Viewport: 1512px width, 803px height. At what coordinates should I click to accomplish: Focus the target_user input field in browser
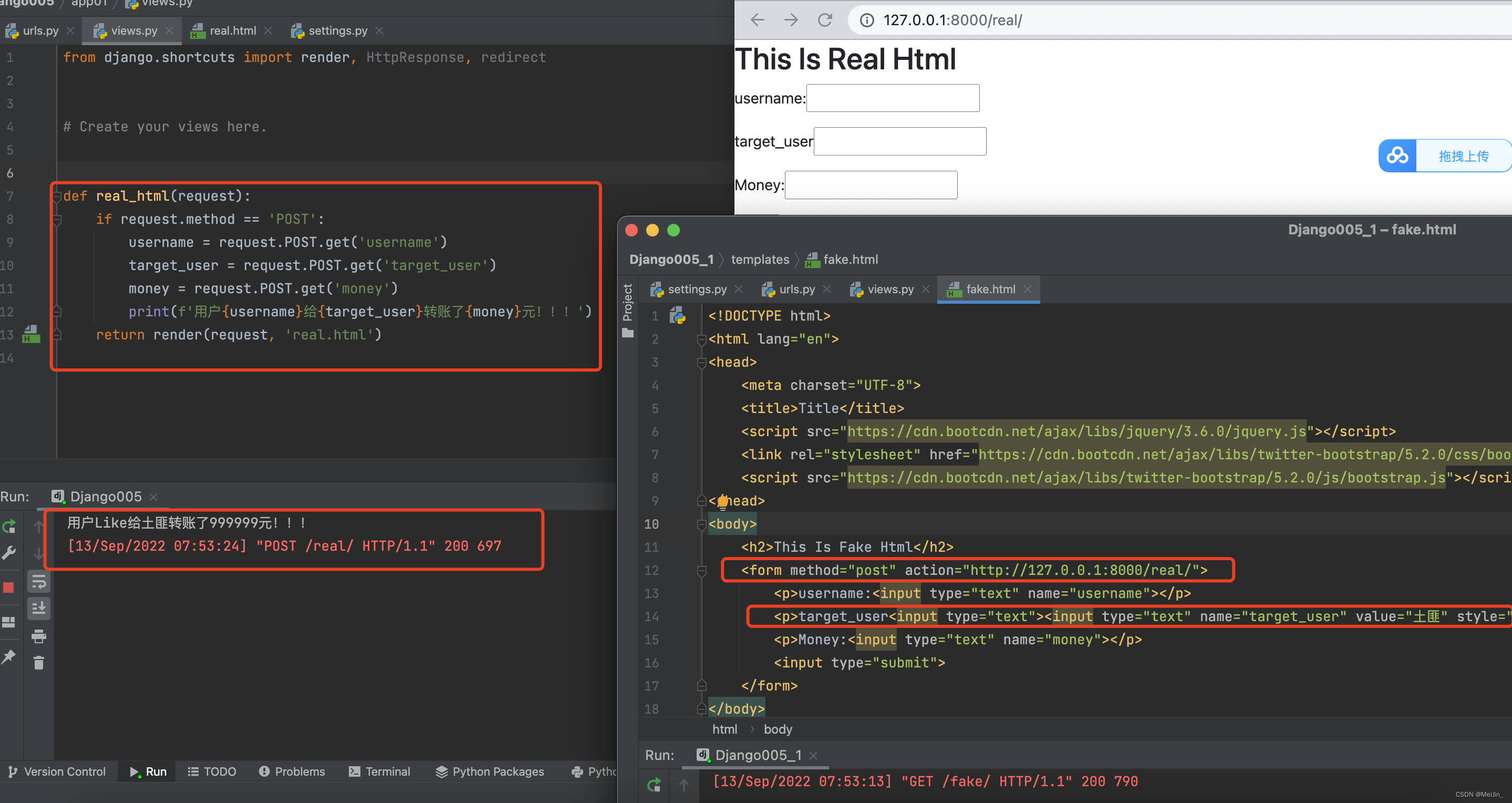click(900, 141)
